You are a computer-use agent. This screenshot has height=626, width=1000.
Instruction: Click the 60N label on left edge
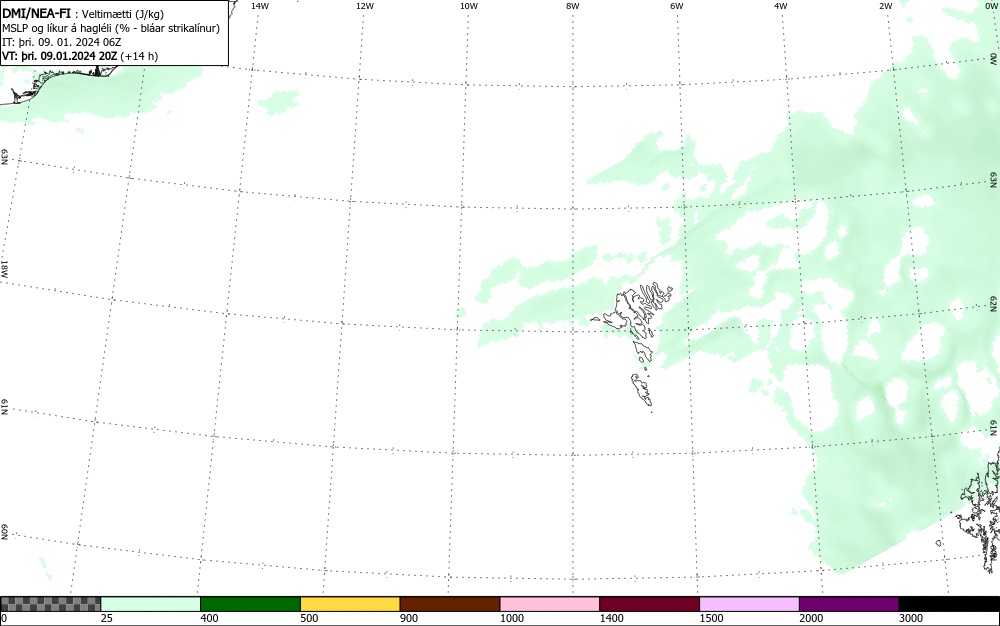4,532
